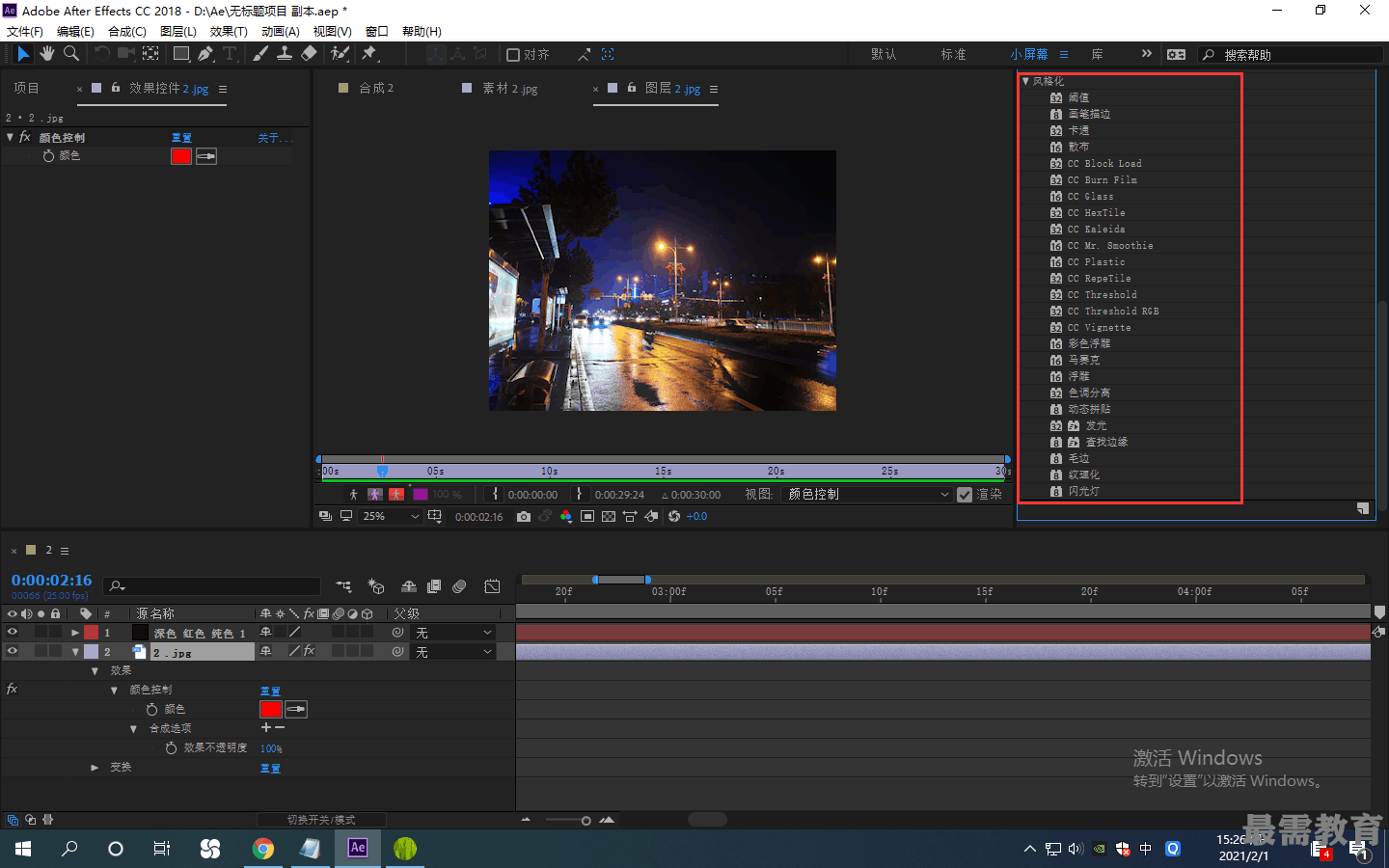The height and width of the screenshot is (868, 1389).
Task: Open show channel RGB icon menu
Action: [565, 517]
